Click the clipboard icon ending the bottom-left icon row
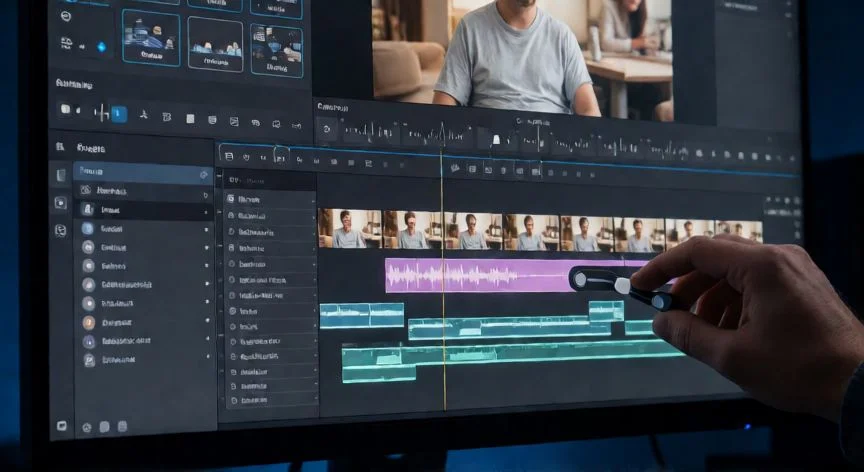Image resolution: width=864 pixels, height=472 pixels. pos(122,426)
